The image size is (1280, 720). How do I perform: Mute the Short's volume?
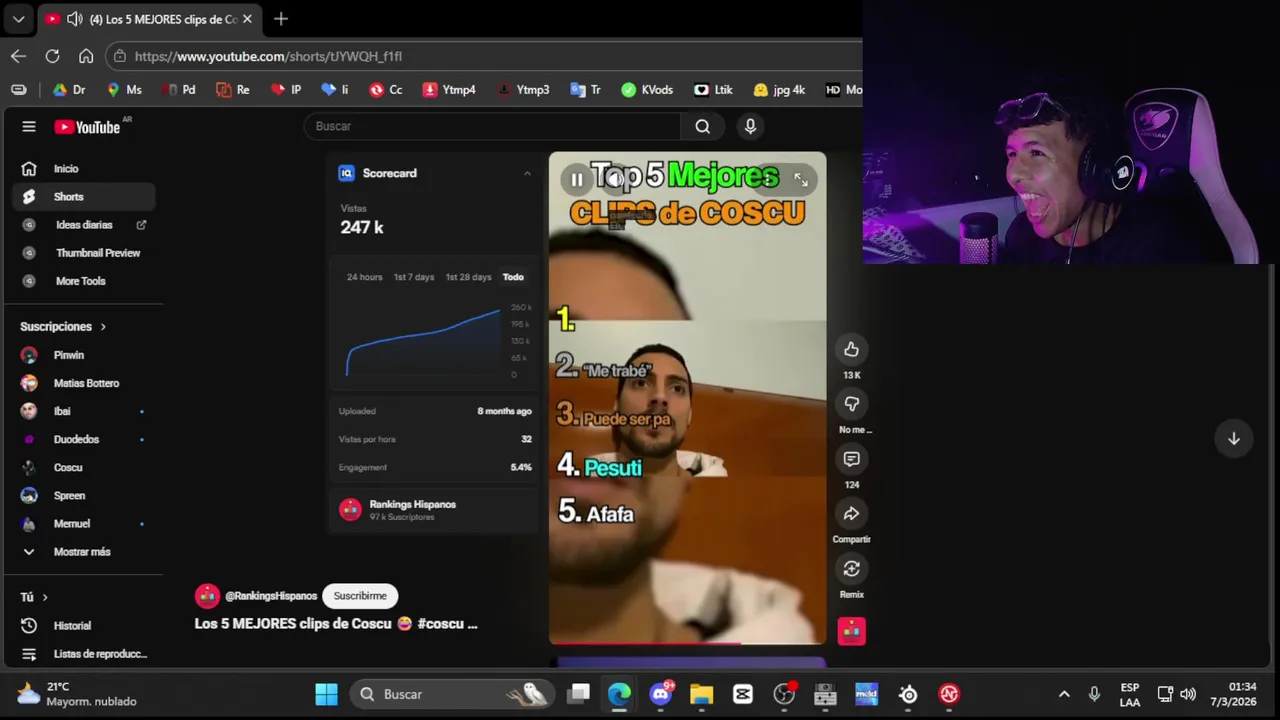[615, 180]
